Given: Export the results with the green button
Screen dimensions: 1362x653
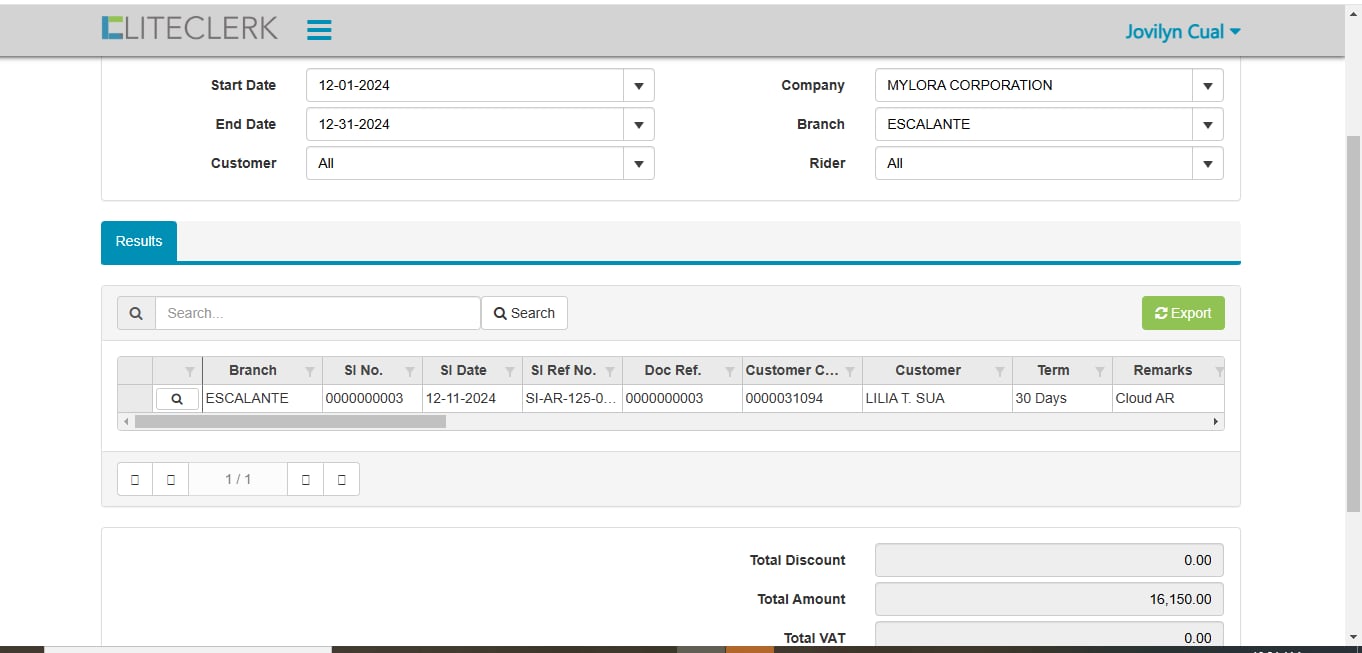Looking at the screenshot, I should coord(1183,314).
